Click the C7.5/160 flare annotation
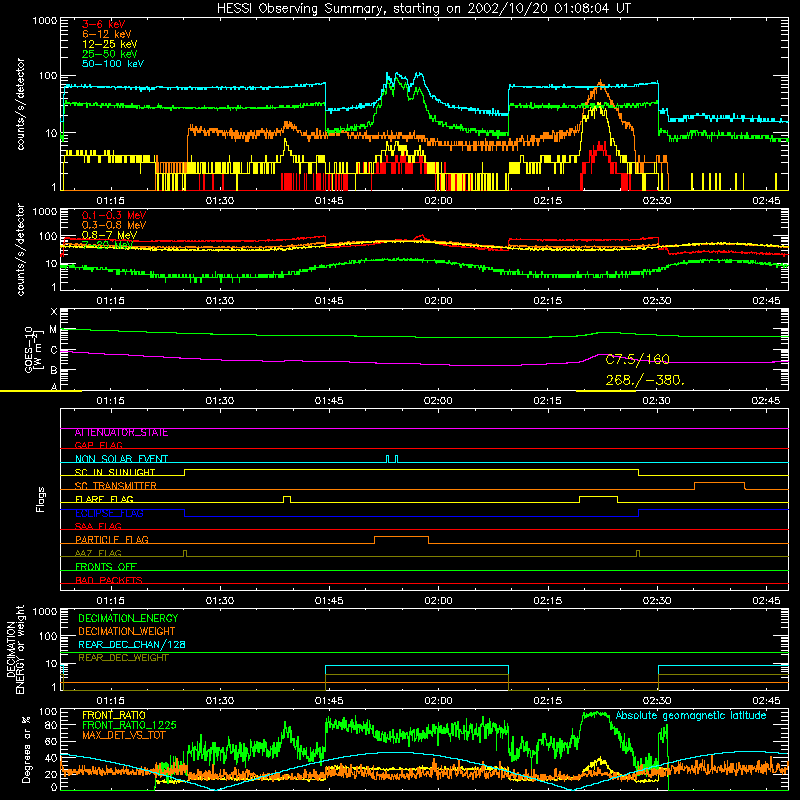The width and height of the screenshot is (800, 800). pos(637,359)
